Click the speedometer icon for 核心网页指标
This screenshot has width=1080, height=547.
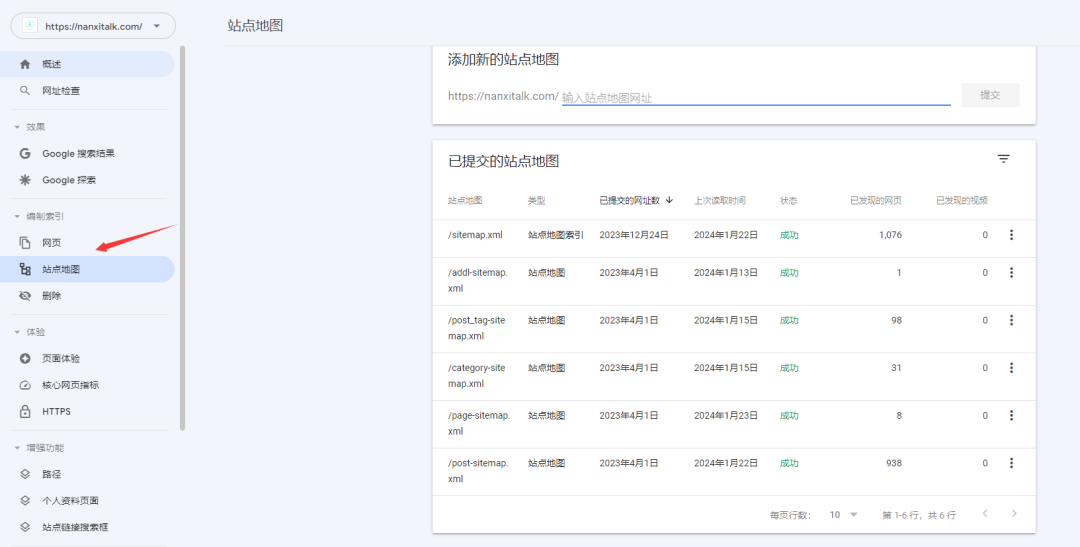[25, 384]
